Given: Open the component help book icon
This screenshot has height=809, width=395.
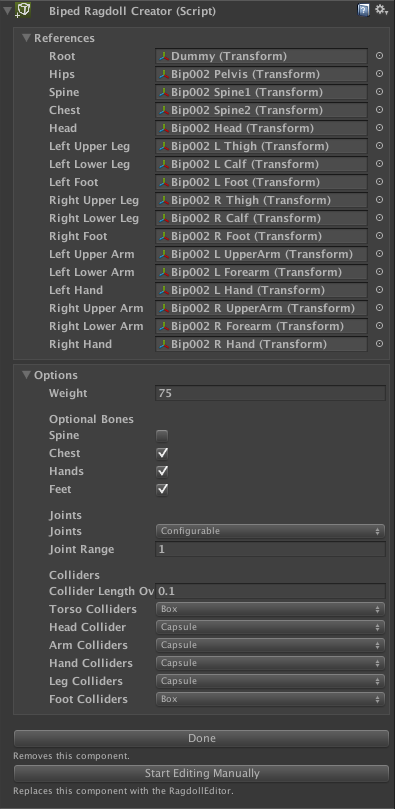Looking at the screenshot, I should coord(363,10).
